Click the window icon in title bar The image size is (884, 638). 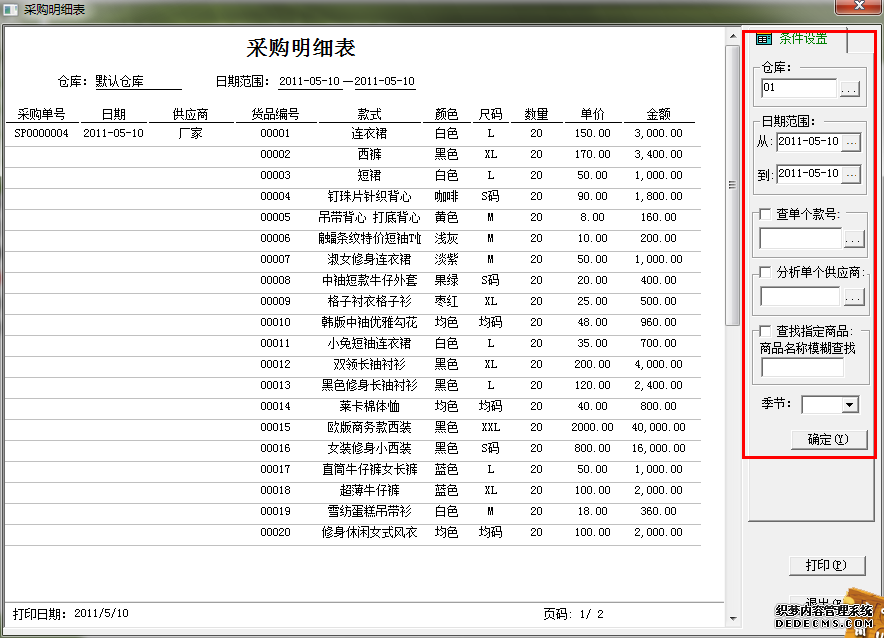pos(11,9)
